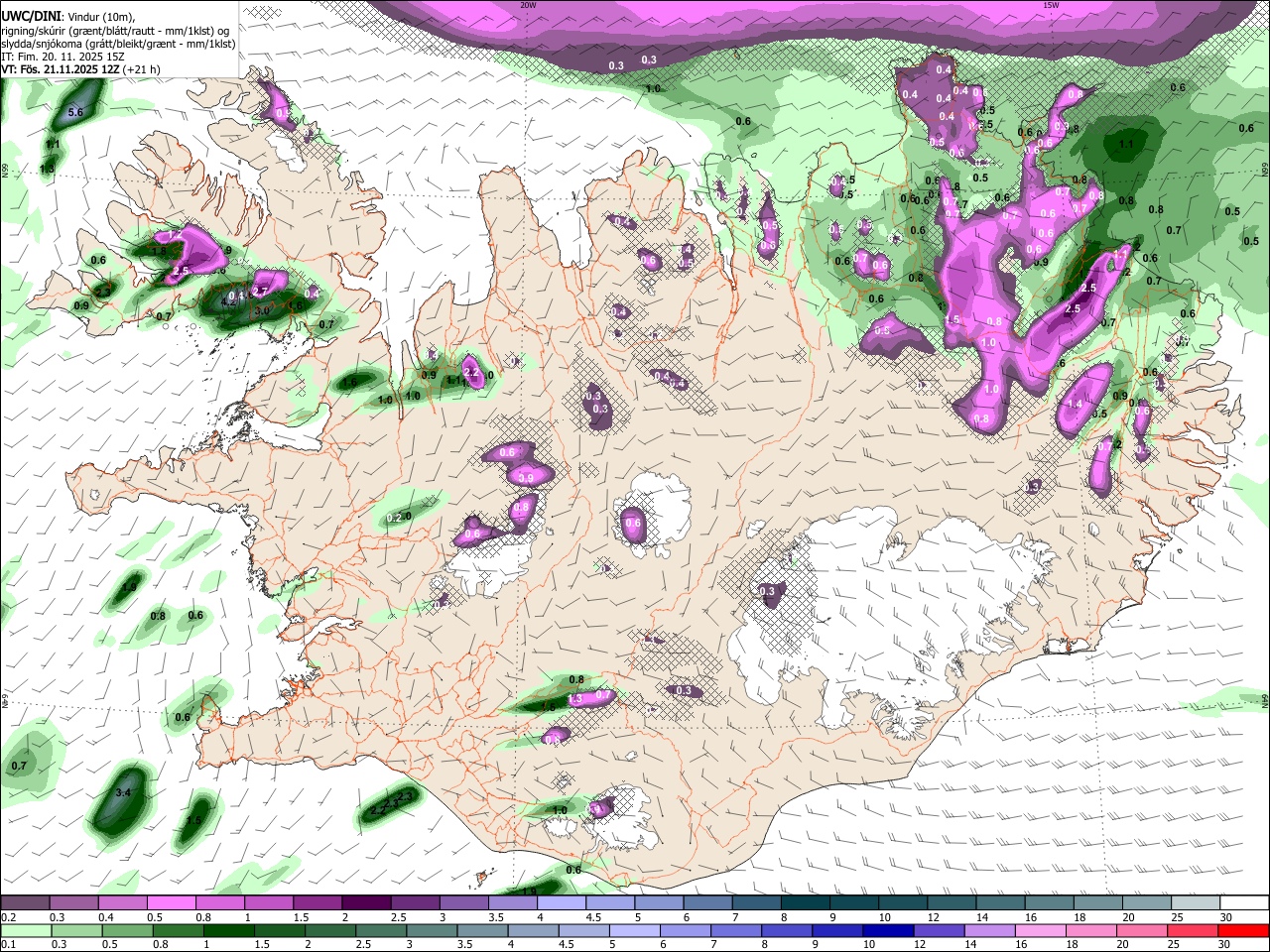Click the light pink swatch labeled 16 in the lower legend

(x=1041, y=931)
